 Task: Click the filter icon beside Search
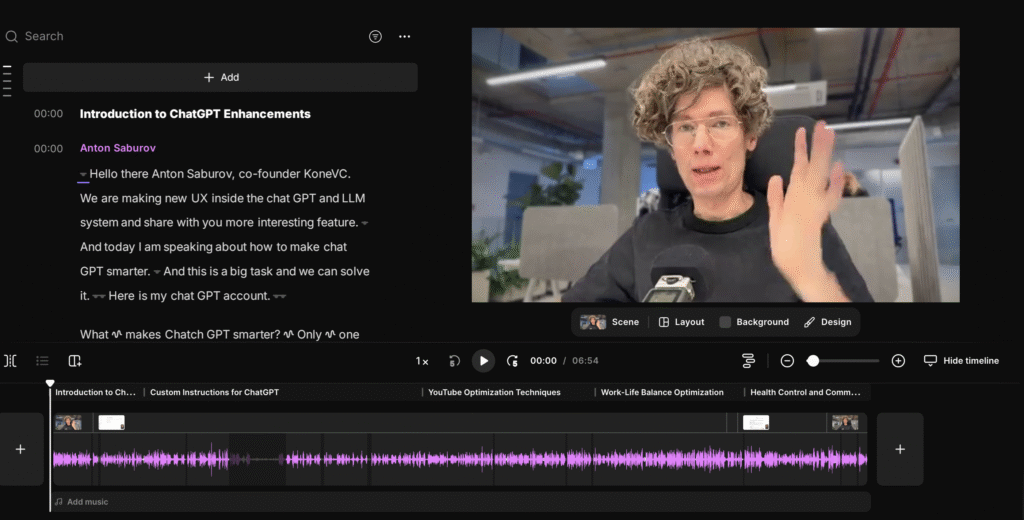pyautogui.click(x=375, y=36)
